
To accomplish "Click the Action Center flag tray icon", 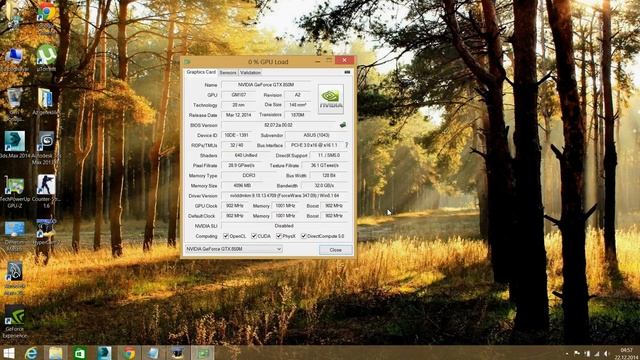I will pos(577,353).
